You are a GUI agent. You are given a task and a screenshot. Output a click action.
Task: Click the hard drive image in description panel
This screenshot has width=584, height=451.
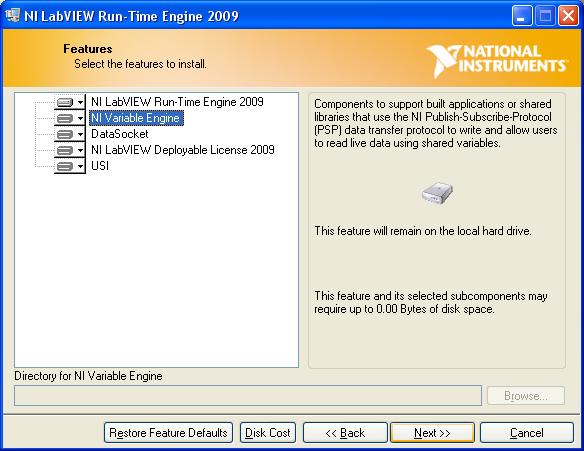pos(437,193)
